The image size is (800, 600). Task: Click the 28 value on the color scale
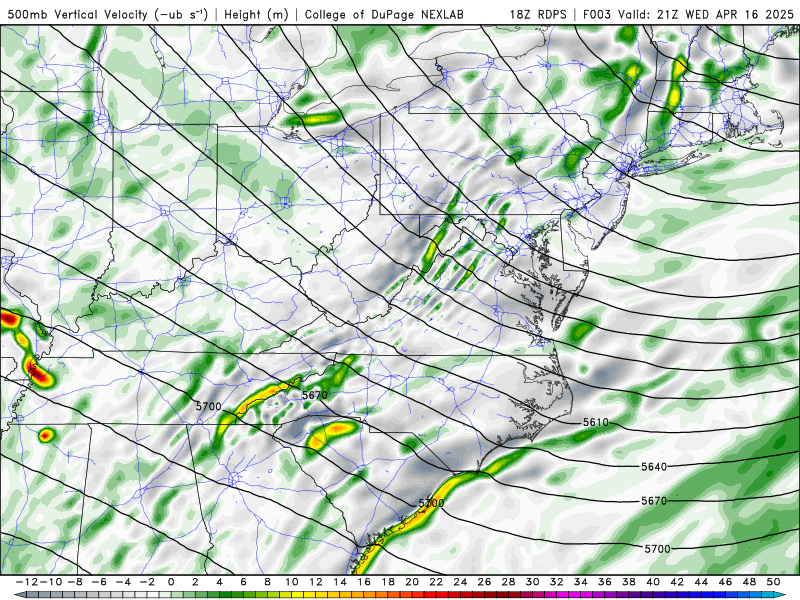tap(508, 582)
